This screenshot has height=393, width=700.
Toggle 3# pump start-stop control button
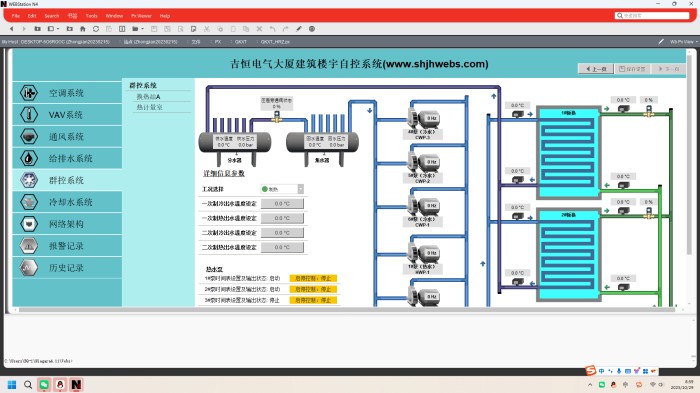(x=313, y=301)
